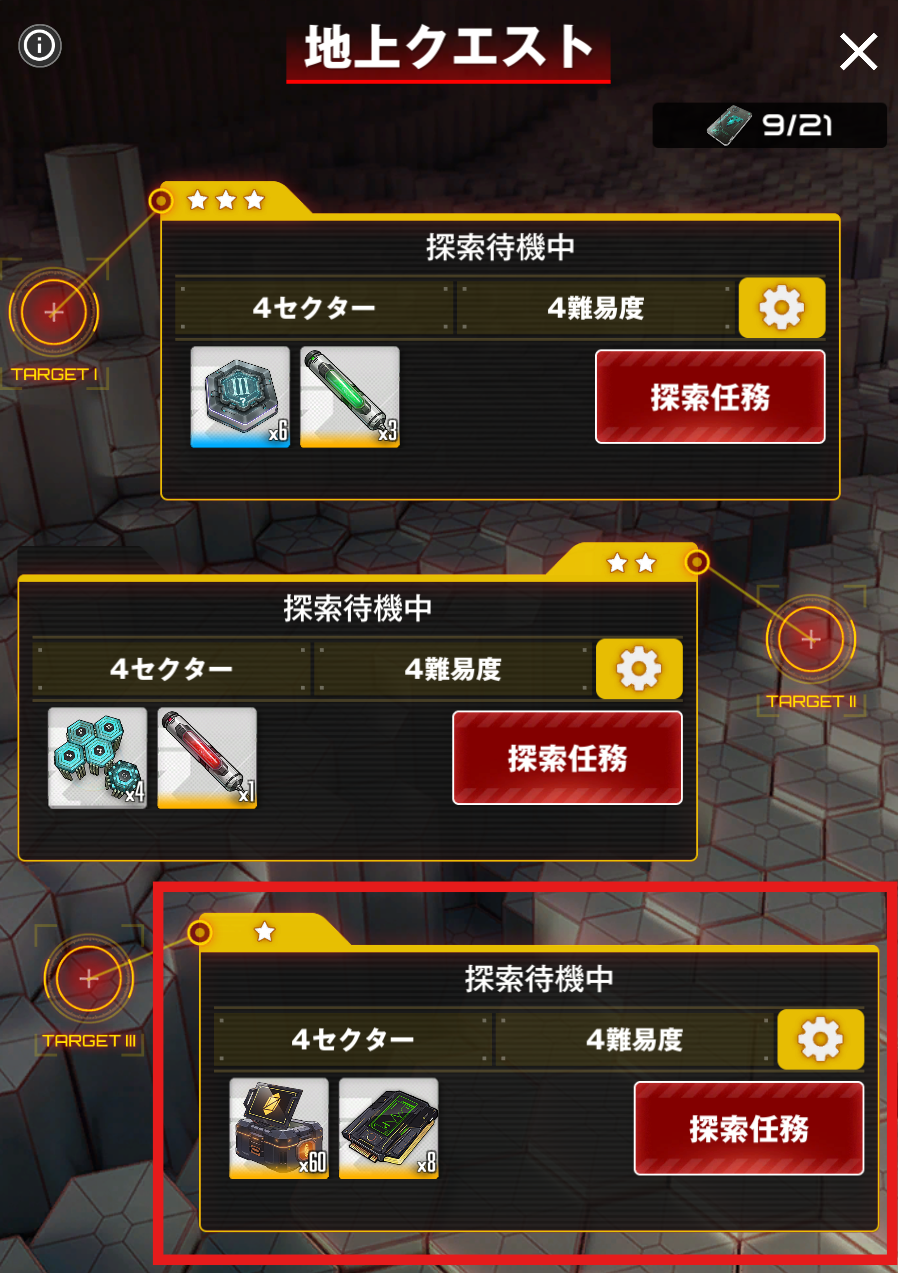Screen dimensions: 898x1273
Task: Start 探索任務 on the two-star quest
Action: pyautogui.click(x=567, y=757)
